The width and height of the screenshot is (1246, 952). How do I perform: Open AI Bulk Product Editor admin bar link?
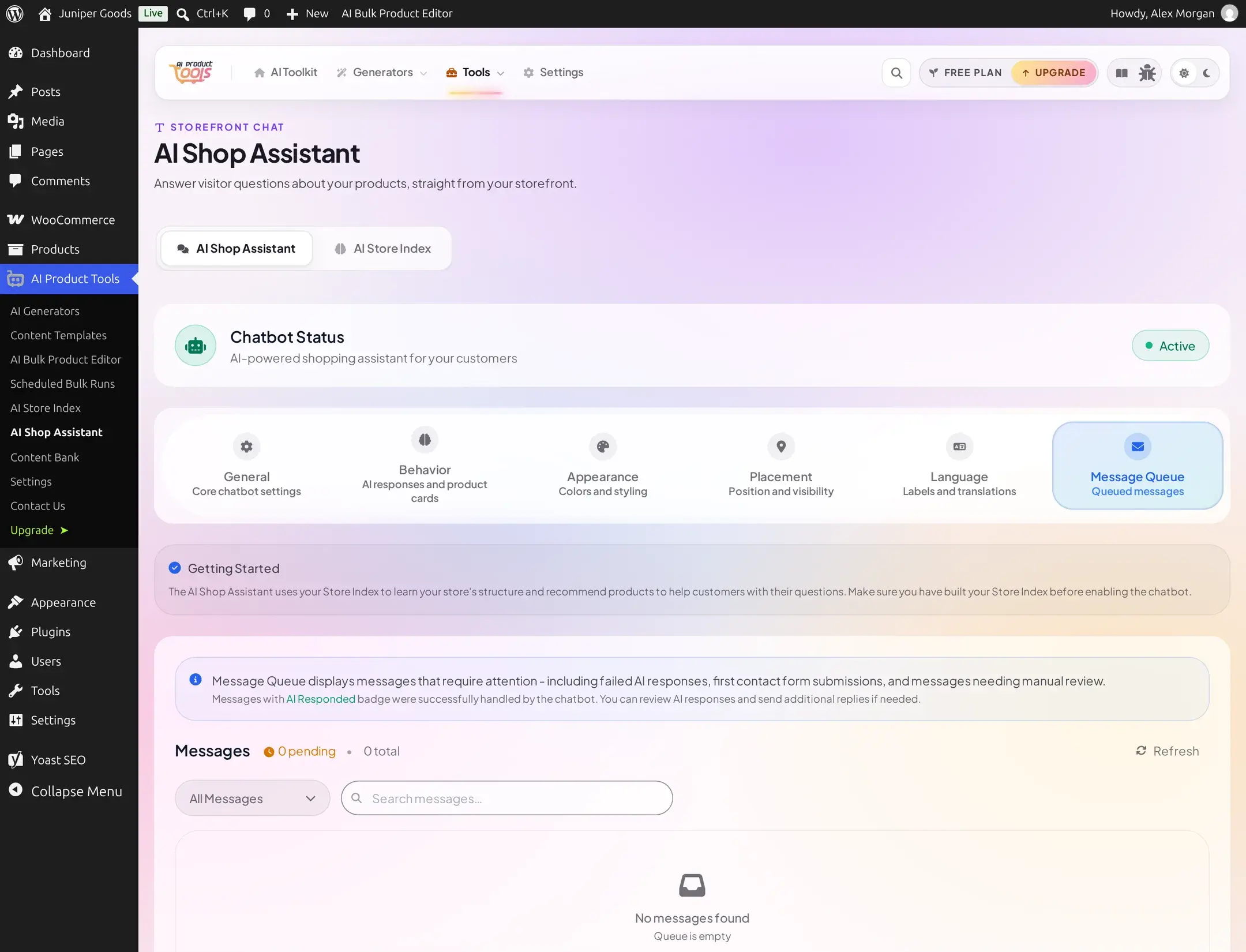pos(397,13)
